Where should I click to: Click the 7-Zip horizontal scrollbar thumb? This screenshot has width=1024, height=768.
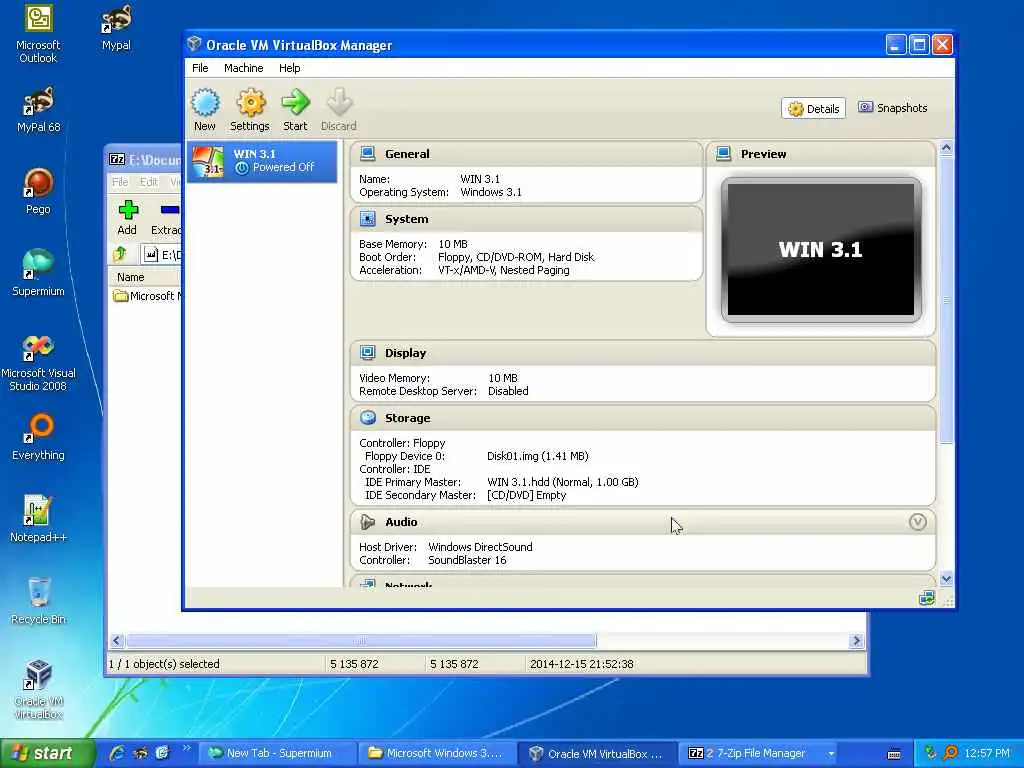361,641
